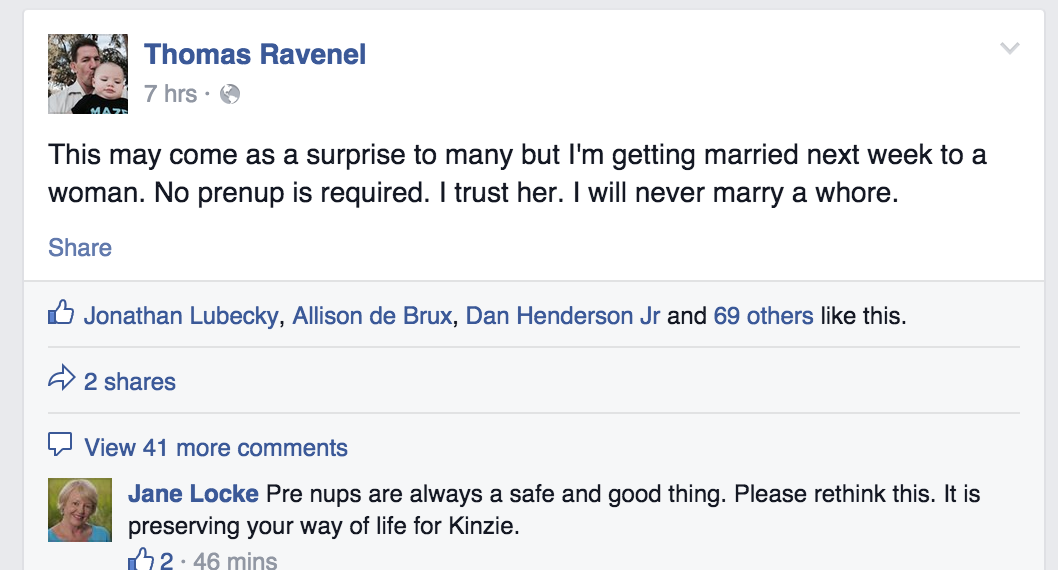Click the thumbs-up icon beside Jonathan Lubecky

[x=61, y=315]
